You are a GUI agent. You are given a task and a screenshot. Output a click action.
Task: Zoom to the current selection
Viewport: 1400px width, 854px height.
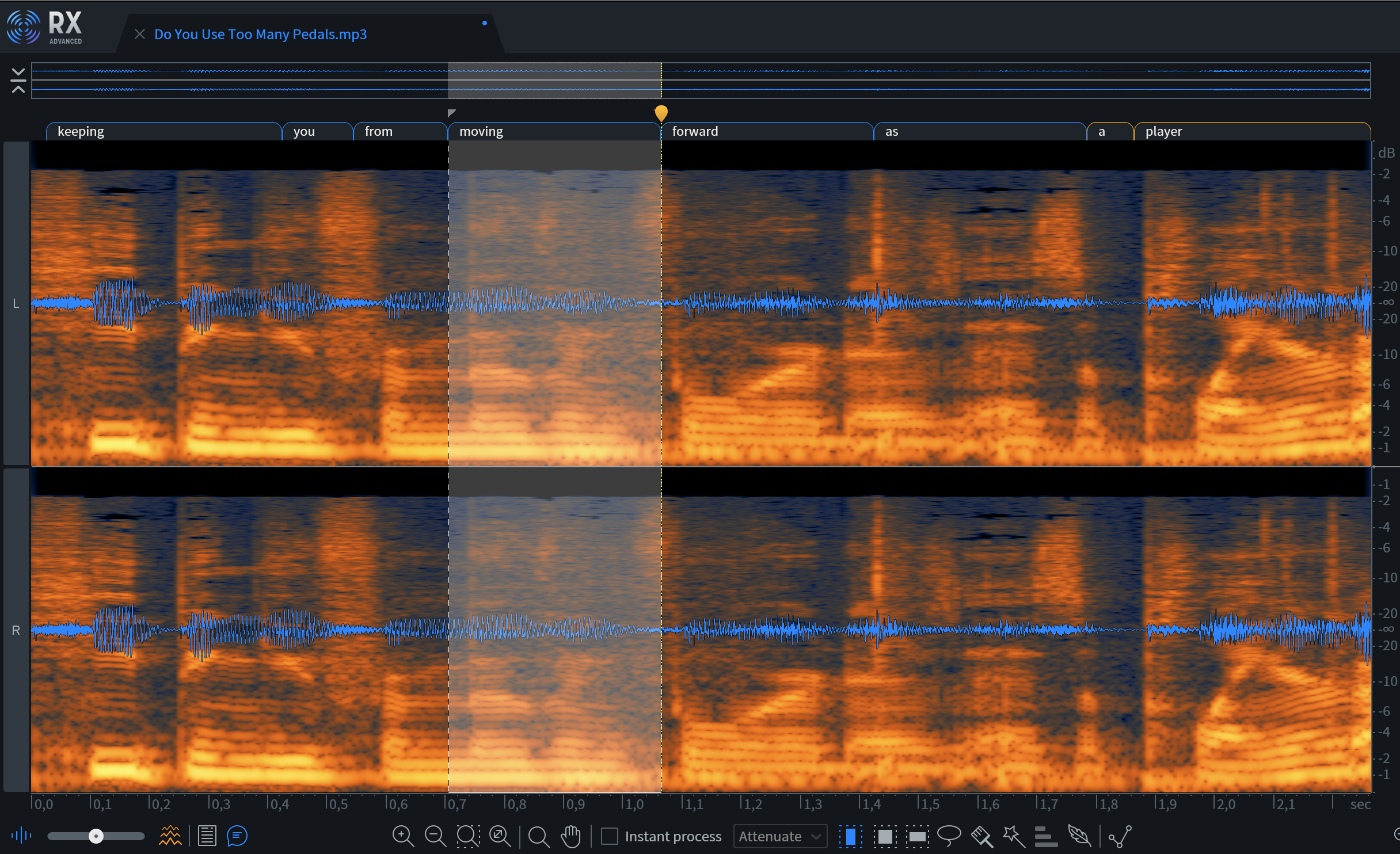tap(468, 836)
